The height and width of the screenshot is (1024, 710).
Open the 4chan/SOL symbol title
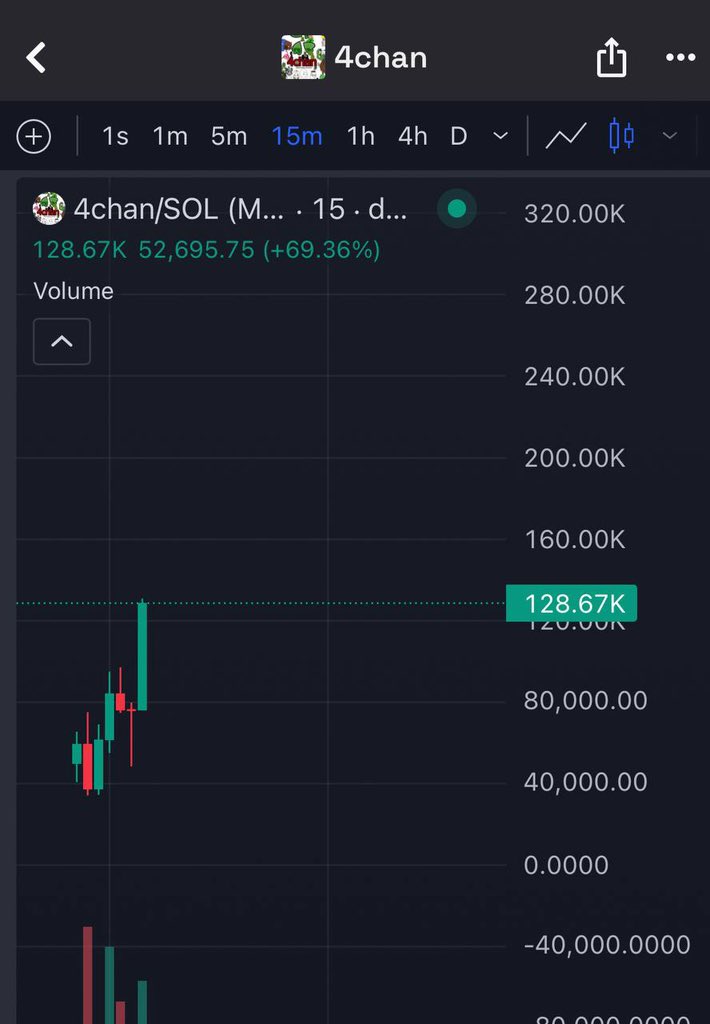[x=240, y=209]
